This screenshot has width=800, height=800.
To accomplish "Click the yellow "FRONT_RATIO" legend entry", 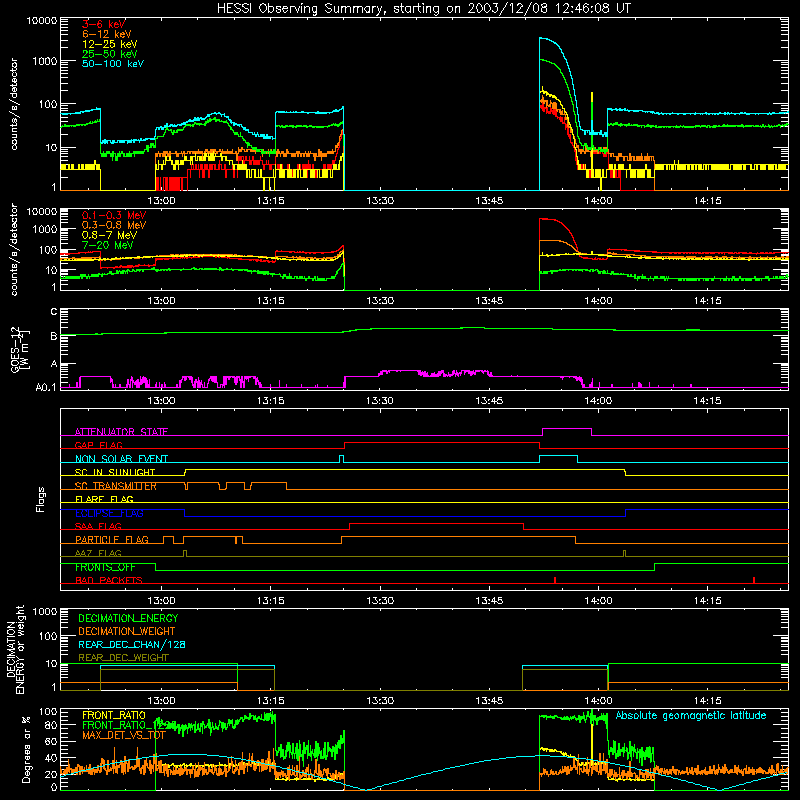I will coord(114,715).
